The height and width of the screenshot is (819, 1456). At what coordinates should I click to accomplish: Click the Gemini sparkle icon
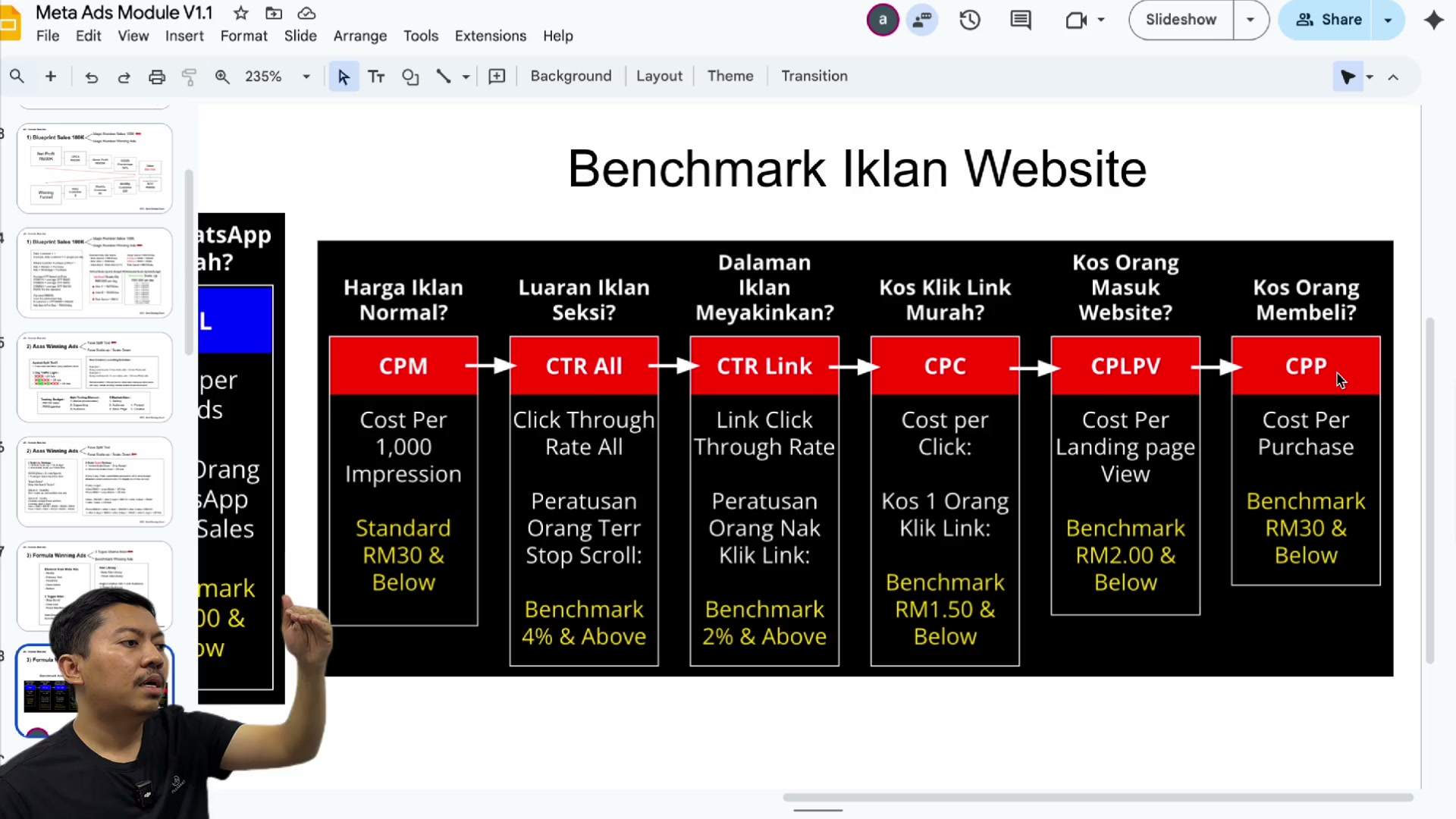point(1433,20)
